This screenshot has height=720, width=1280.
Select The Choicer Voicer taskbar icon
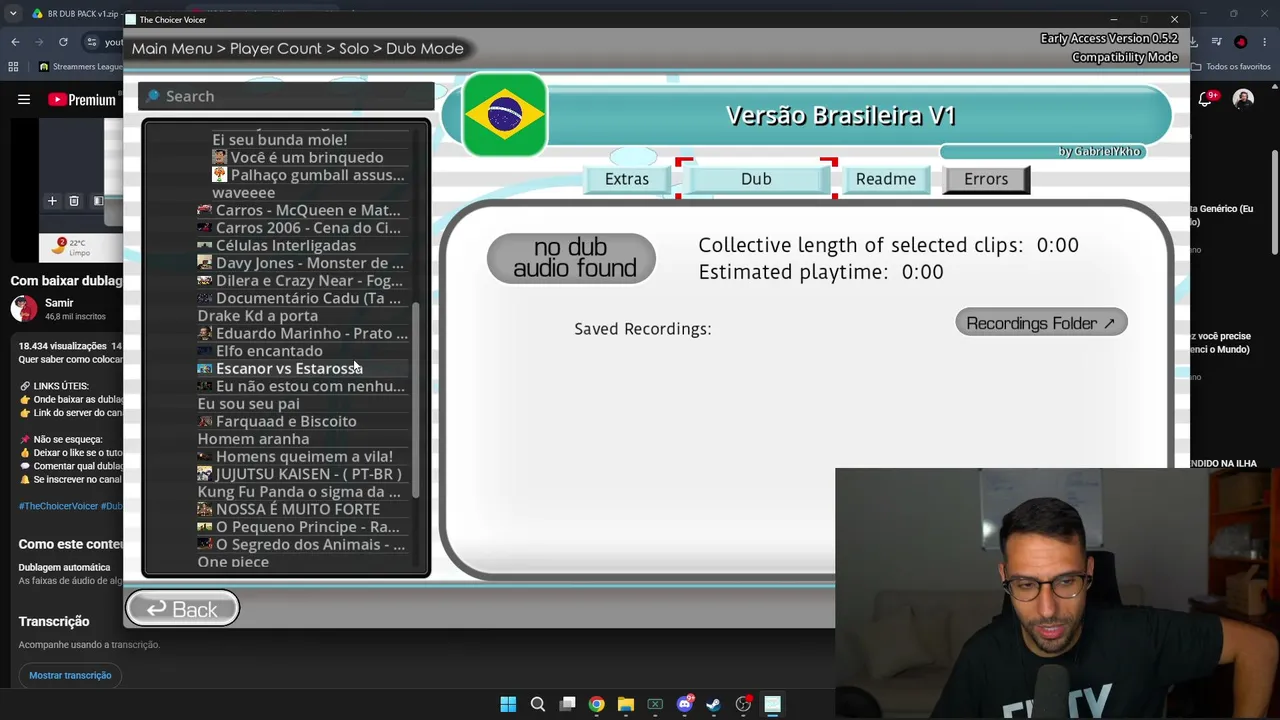[x=772, y=705]
